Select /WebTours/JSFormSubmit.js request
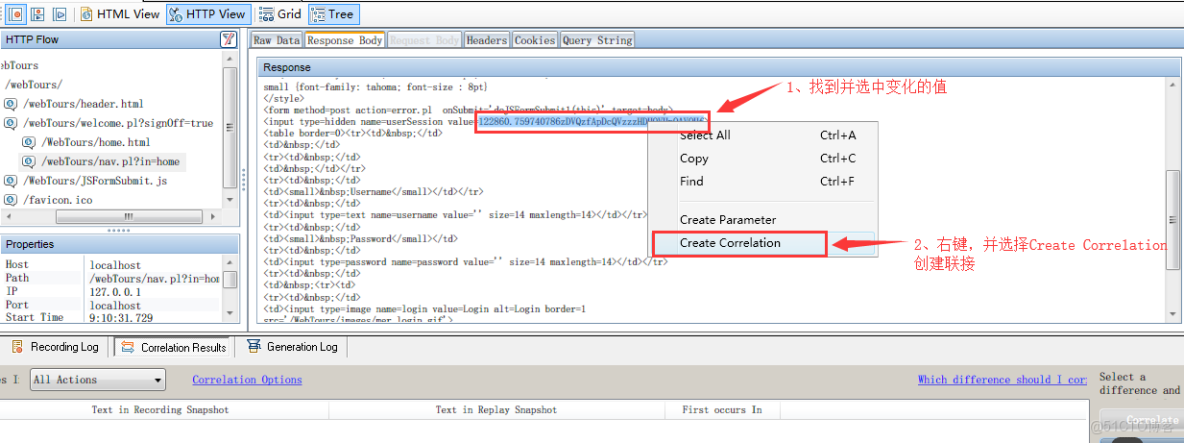 coord(95,181)
